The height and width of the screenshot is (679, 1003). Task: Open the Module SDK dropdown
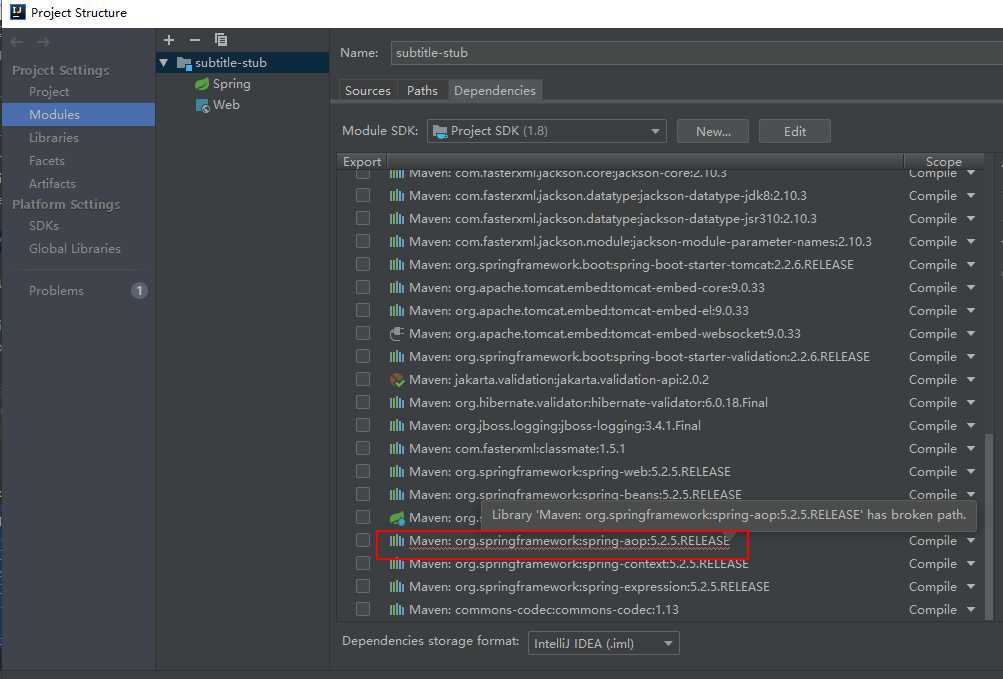click(x=546, y=131)
